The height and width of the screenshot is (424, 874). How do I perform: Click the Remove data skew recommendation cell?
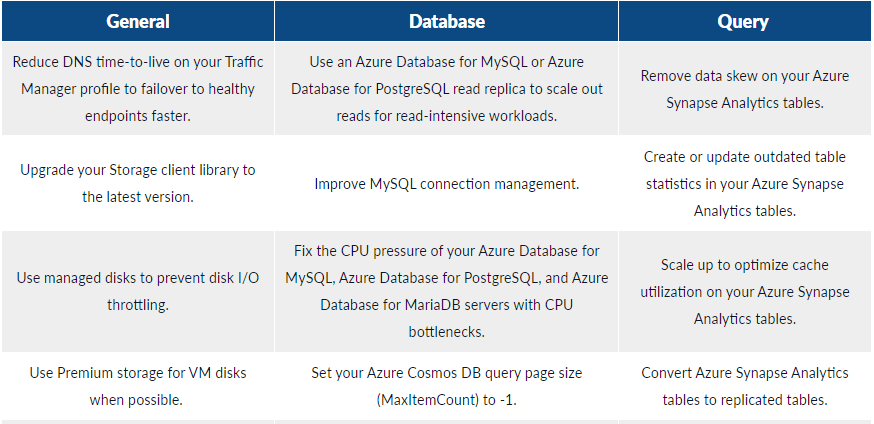[x=744, y=89]
